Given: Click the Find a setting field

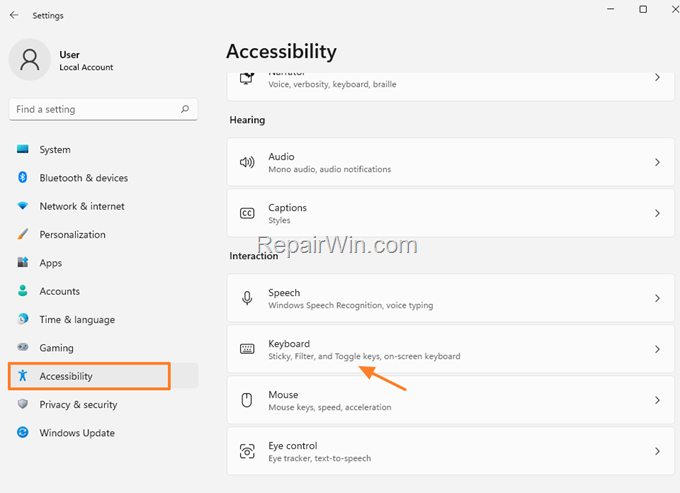Looking at the screenshot, I should point(103,109).
